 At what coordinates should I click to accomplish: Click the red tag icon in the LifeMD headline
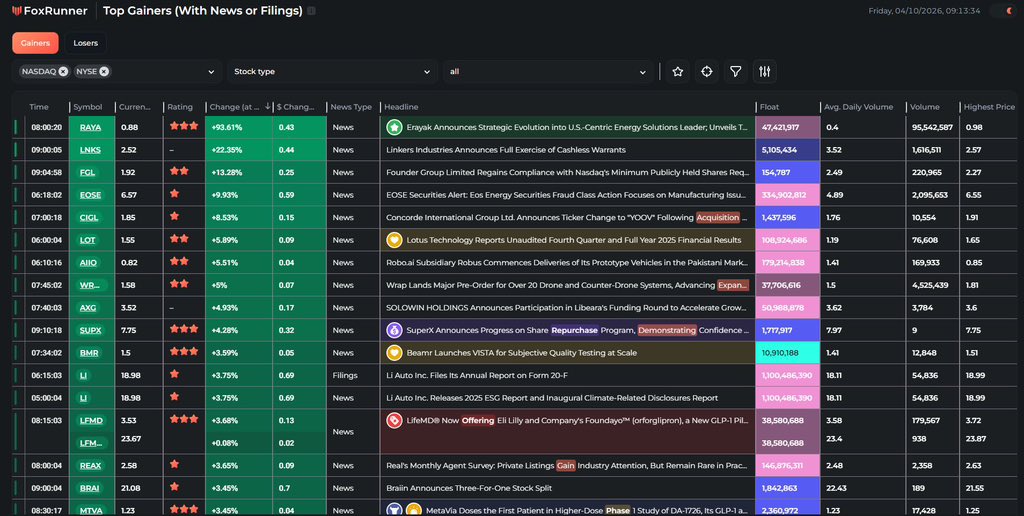[x=394, y=421]
